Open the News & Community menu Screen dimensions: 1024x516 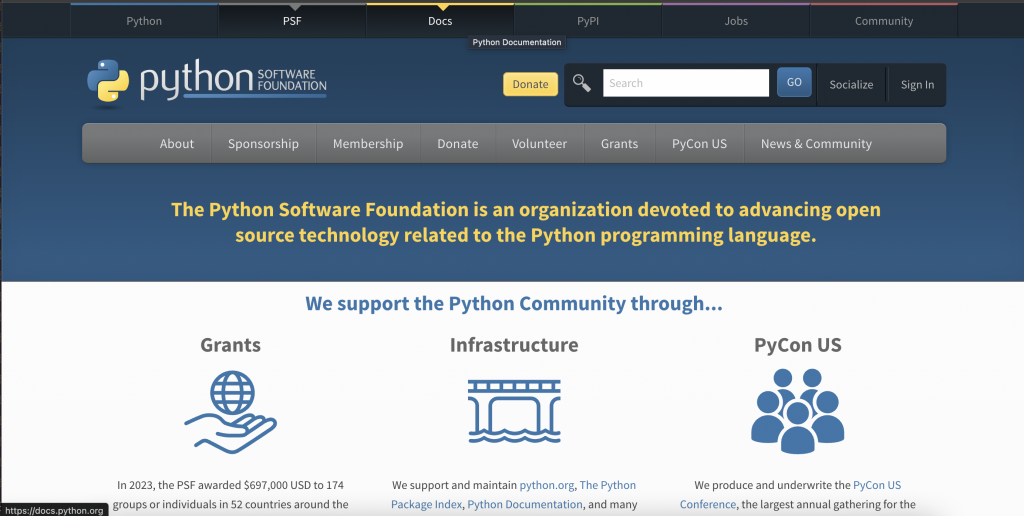pyautogui.click(x=816, y=144)
